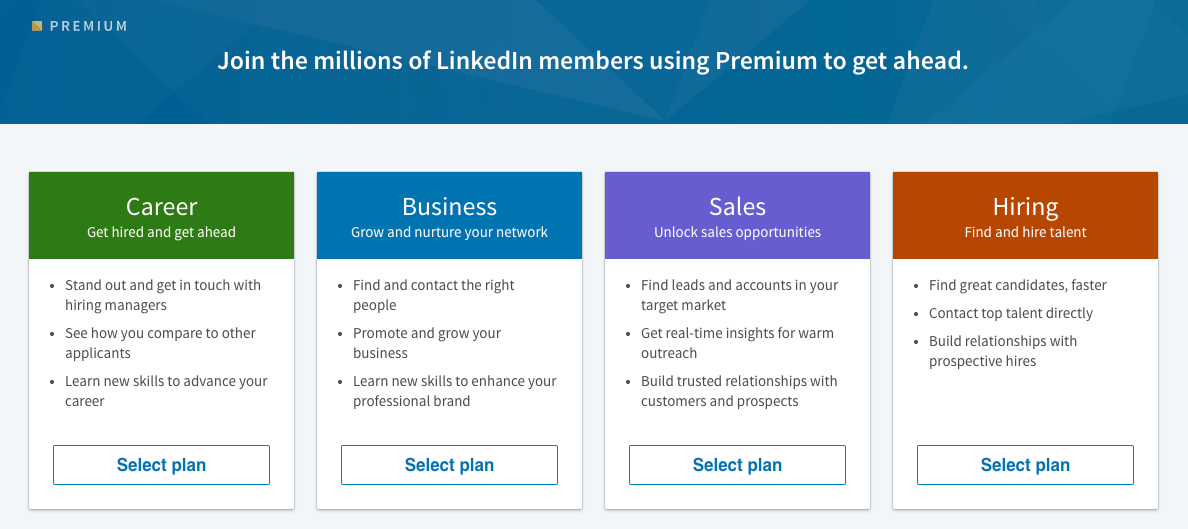Click the blue Business header
The width and height of the screenshot is (1188, 529).
pos(449,215)
